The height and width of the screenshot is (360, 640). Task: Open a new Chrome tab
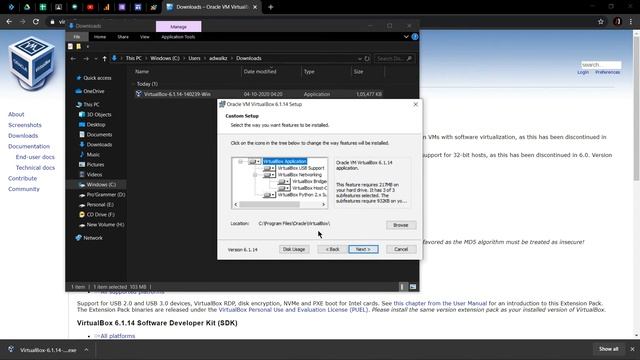tap(271, 7)
